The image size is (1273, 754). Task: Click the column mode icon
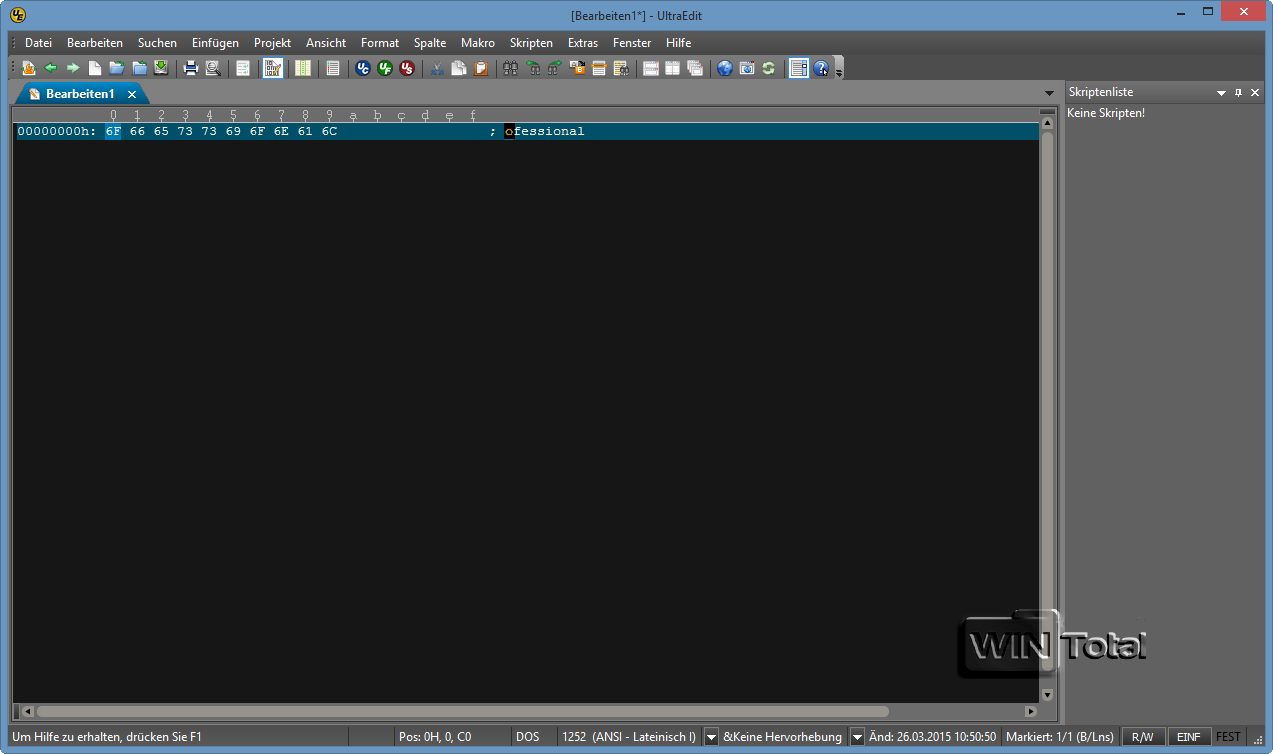pyautogui.click(x=303, y=67)
